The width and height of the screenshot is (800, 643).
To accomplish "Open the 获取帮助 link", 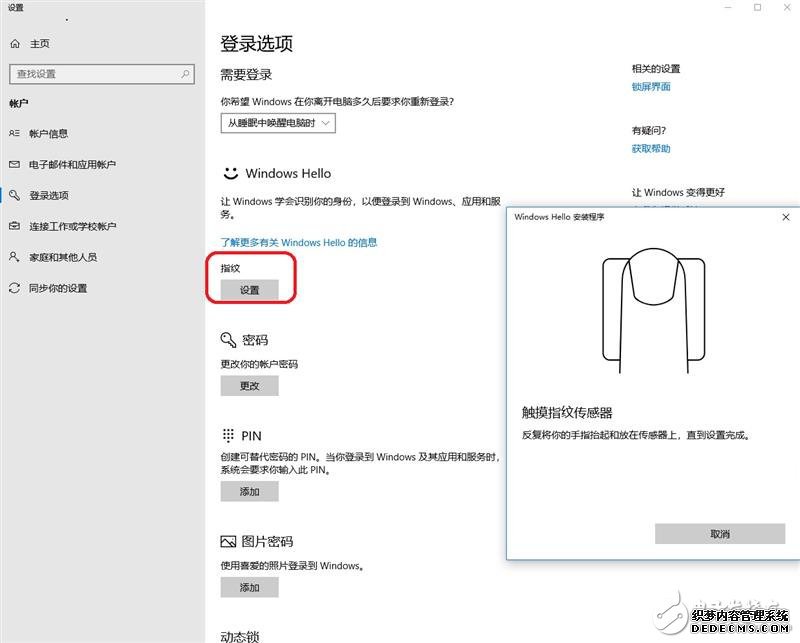I will 651,149.
